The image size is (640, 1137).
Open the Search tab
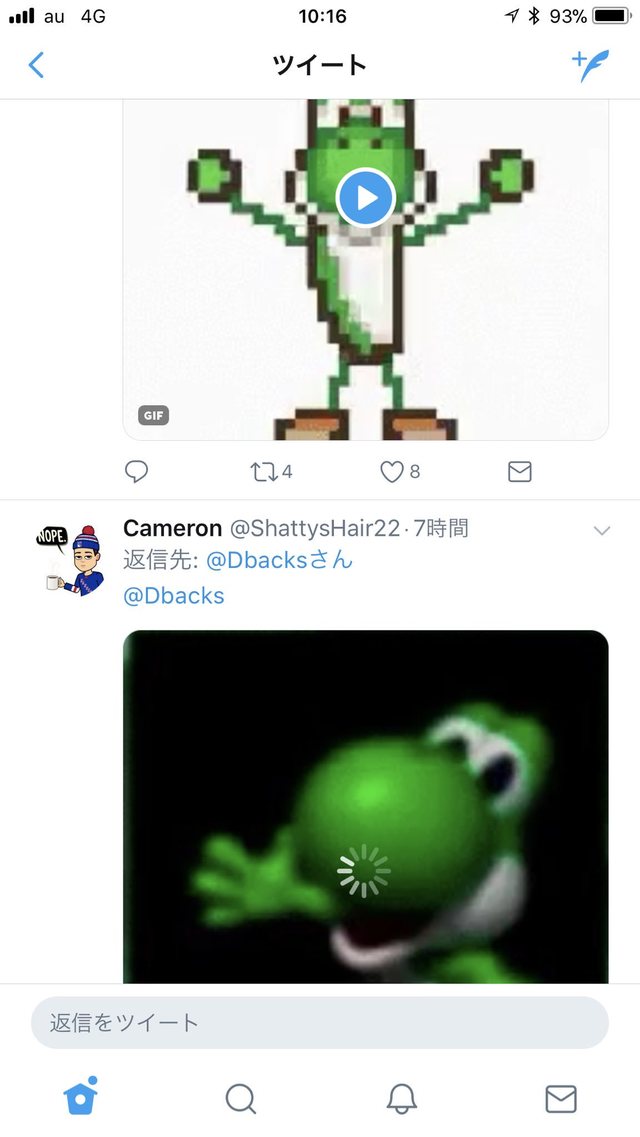[x=241, y=1099]
